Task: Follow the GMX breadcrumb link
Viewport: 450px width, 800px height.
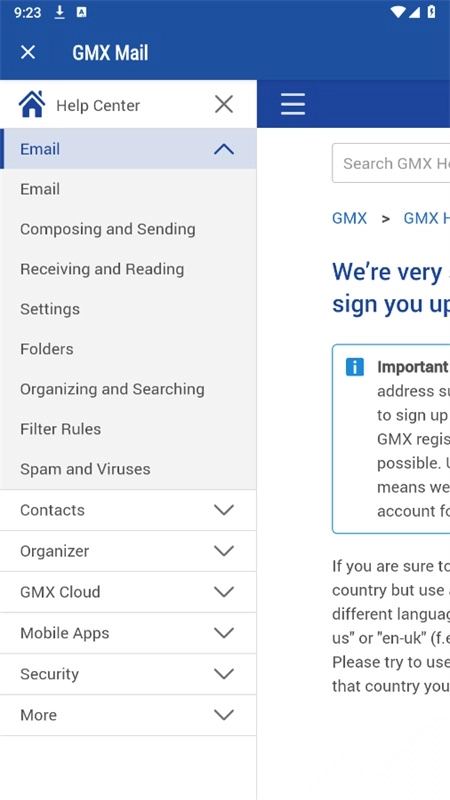Action: (x=349, y=218)
